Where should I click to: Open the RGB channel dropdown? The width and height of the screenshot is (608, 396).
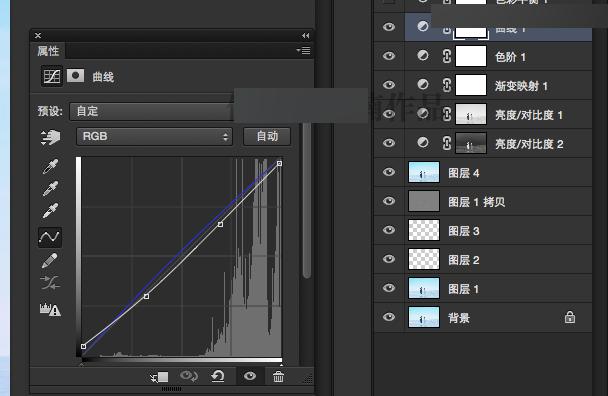pyautogui.click(x=154, y=137)
